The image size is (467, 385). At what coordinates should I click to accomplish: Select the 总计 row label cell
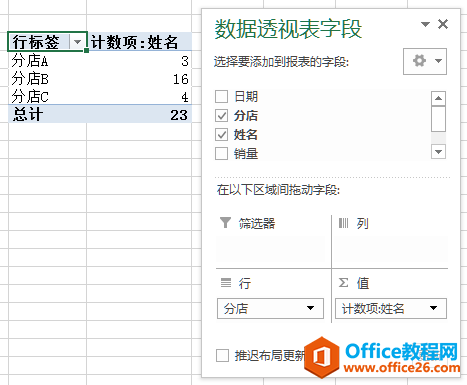pos(47,114)
